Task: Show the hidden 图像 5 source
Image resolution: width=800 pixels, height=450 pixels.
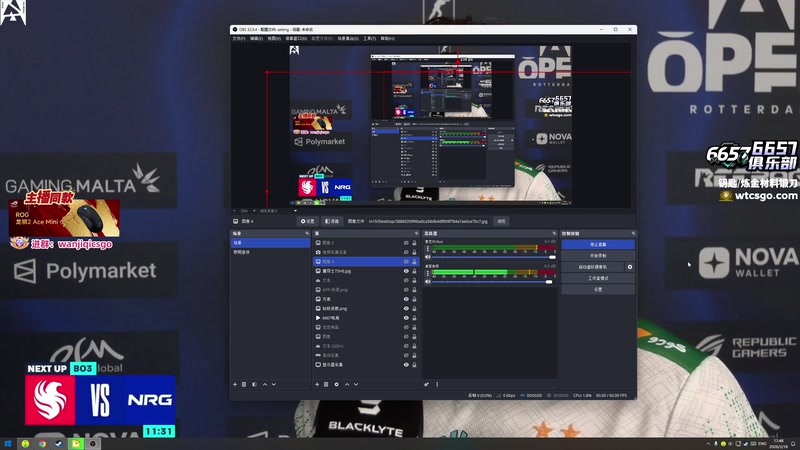Action: (x=406, y=243)
